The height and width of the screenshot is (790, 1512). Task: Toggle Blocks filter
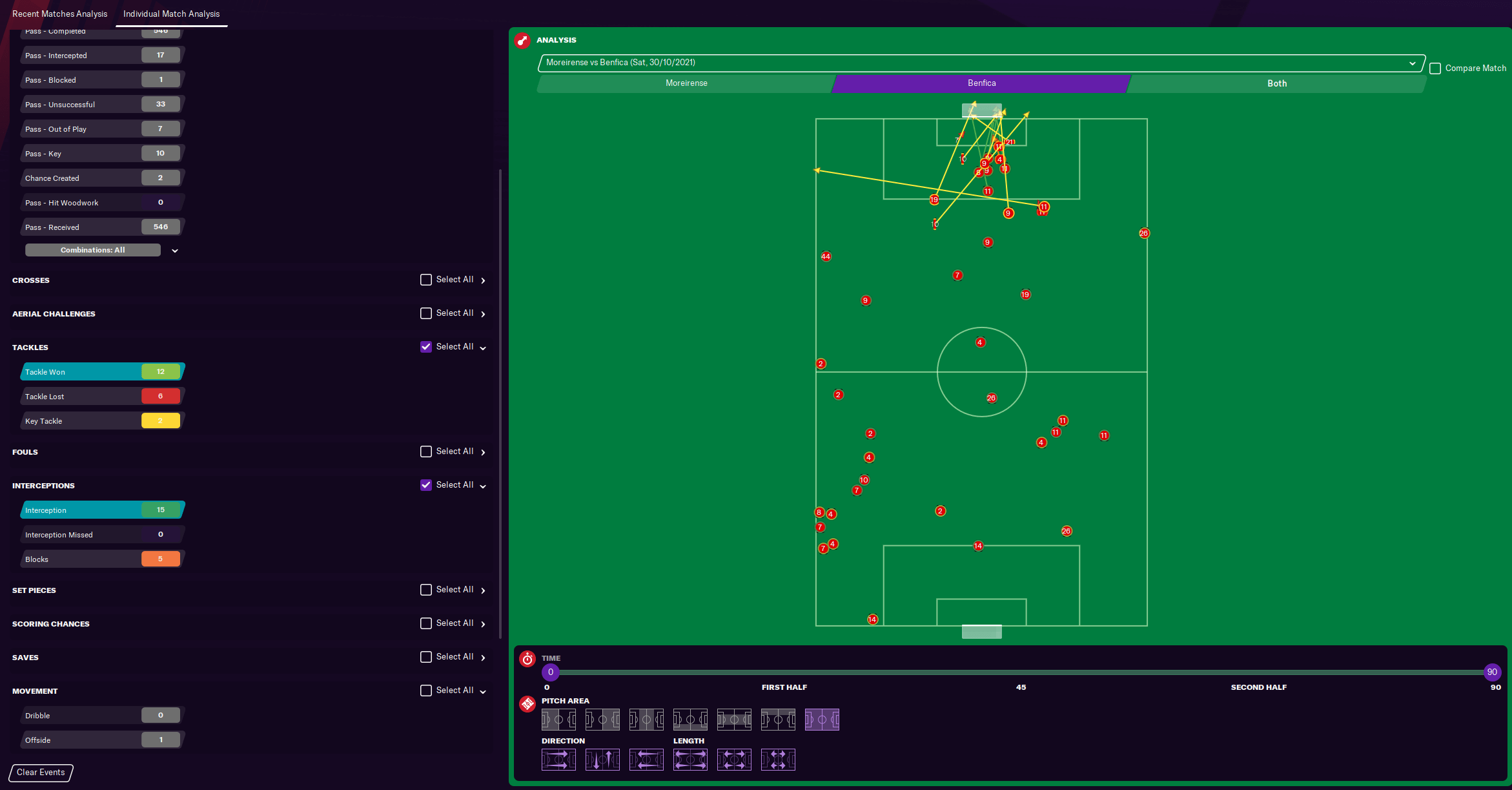click(103, 559)
